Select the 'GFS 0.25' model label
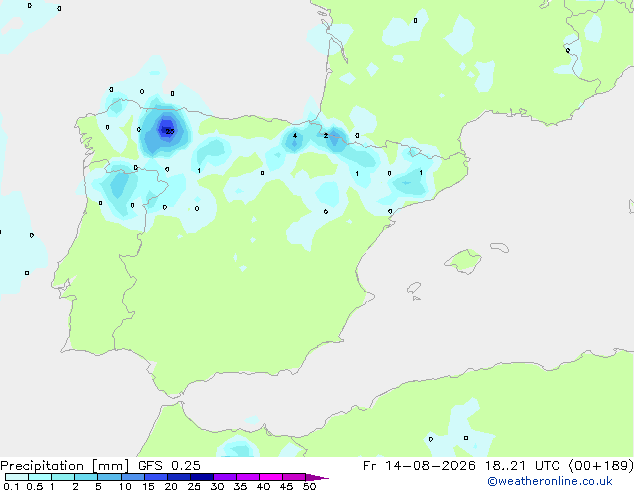 tap(169, 466)
